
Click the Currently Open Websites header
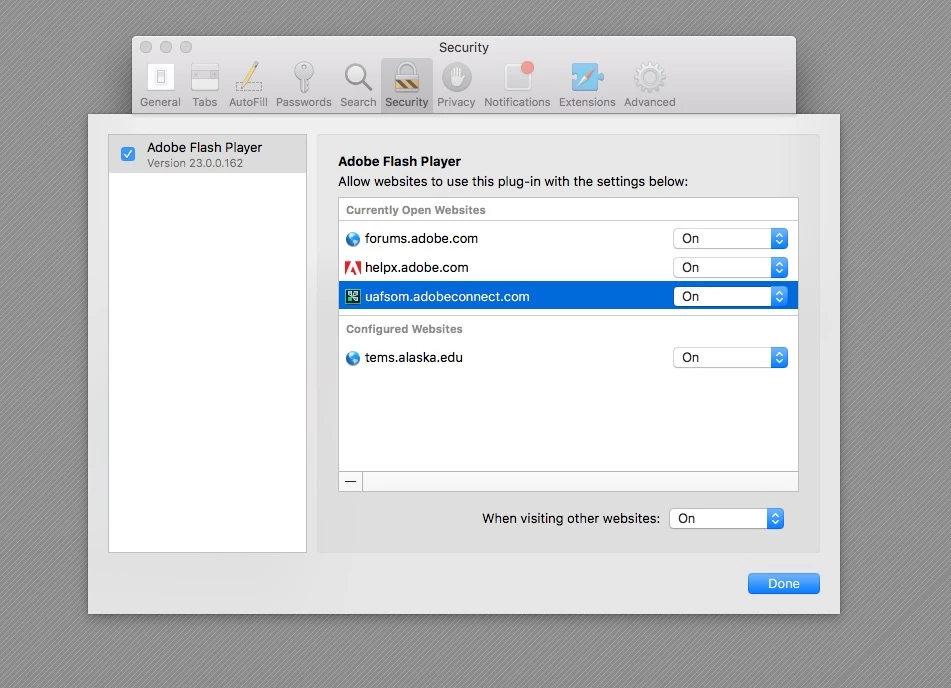415,210
